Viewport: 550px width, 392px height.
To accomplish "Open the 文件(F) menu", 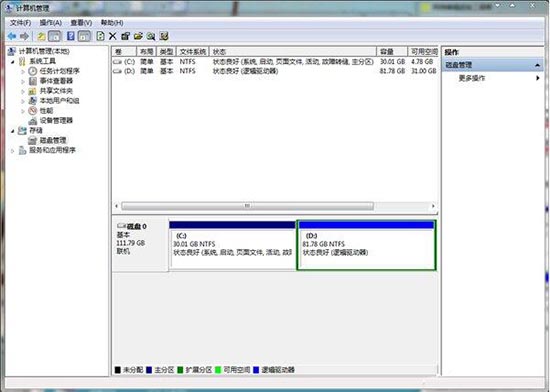I will (x=20, y=23).
